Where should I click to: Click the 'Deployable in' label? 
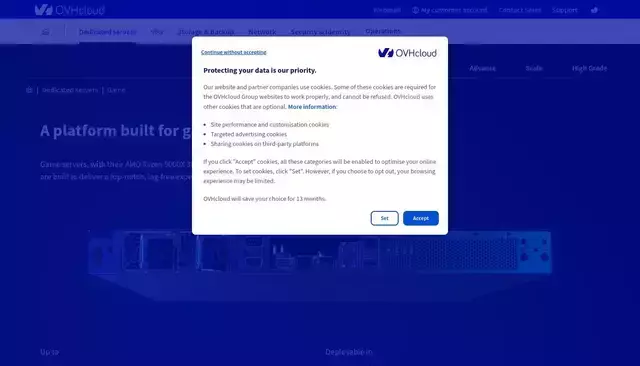349,352
